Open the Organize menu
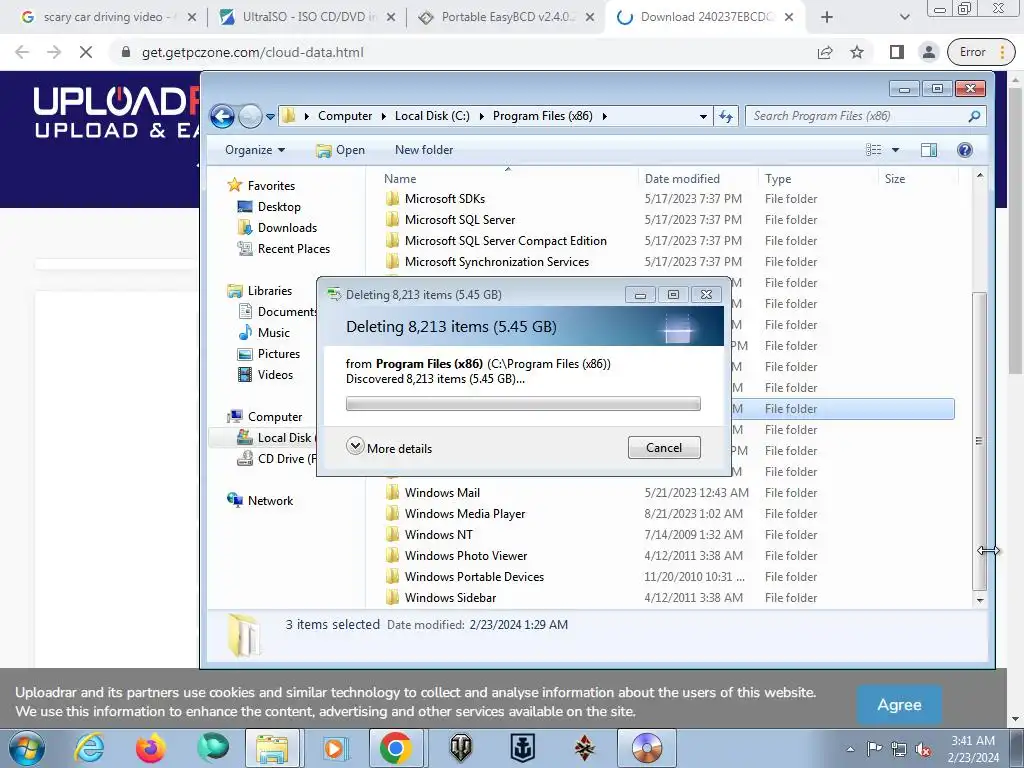This screenshot has width=1024, height=768. point(255,150)
